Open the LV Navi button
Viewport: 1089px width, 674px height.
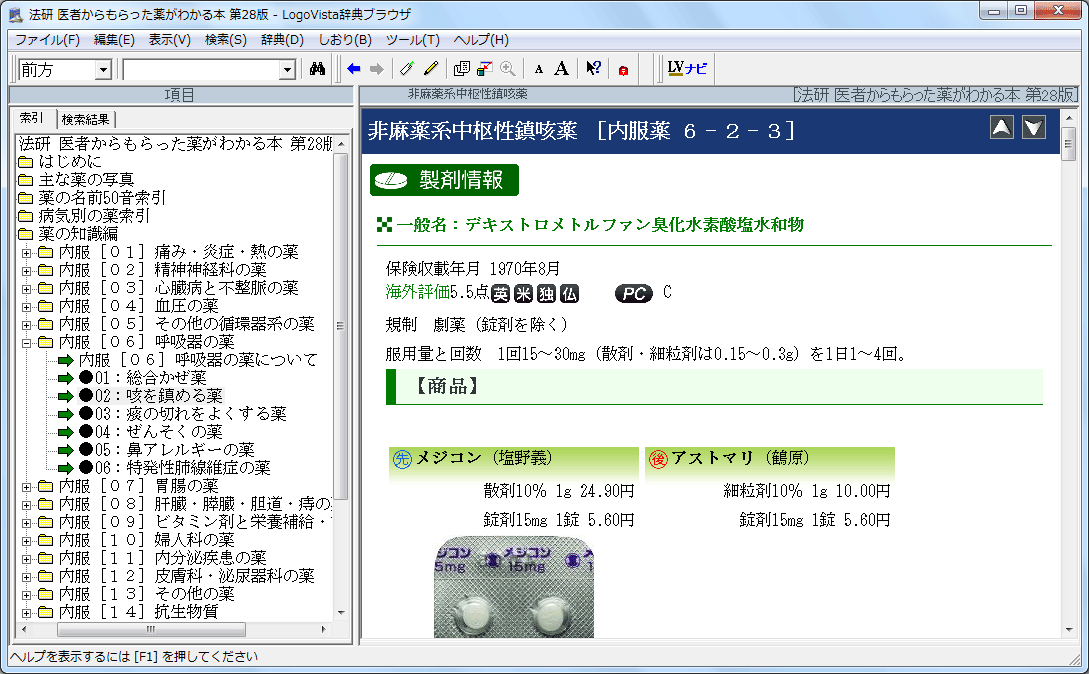pyautogui.click(x=687, y=69)
